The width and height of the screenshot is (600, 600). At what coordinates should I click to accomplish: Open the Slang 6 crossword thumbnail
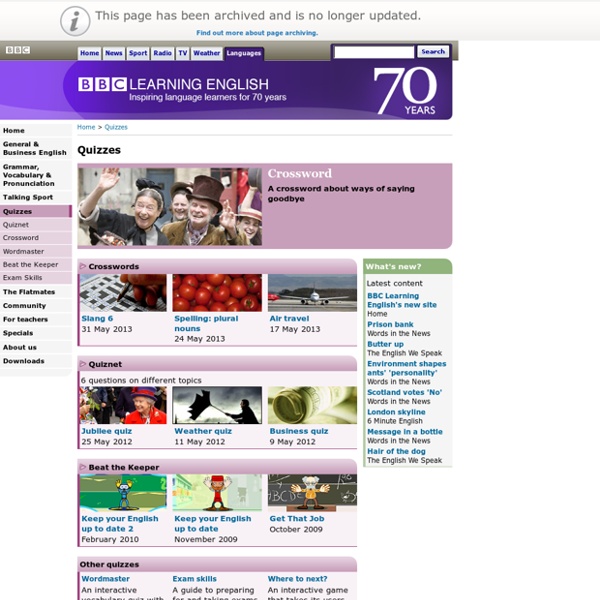(123, 293)
